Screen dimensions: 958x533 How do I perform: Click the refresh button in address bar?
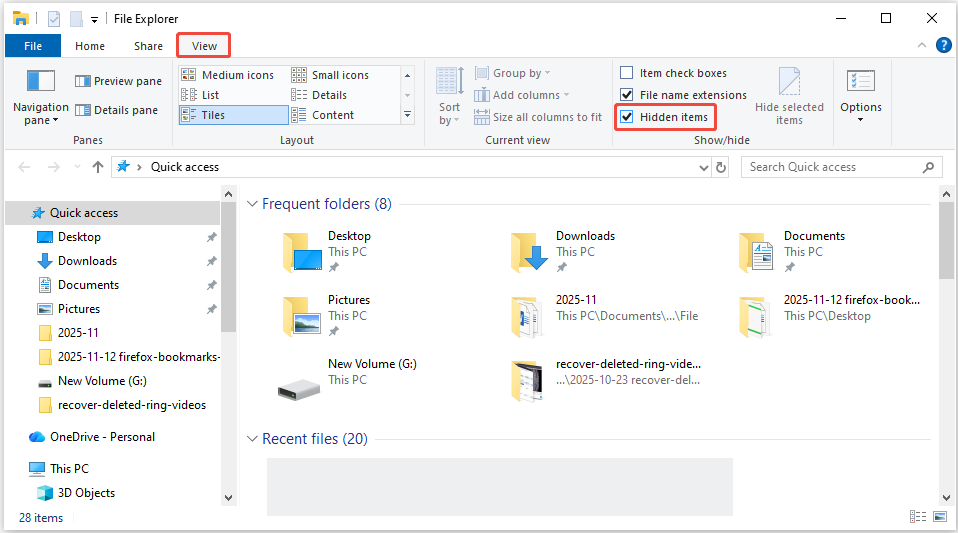(x=721, y=167)
